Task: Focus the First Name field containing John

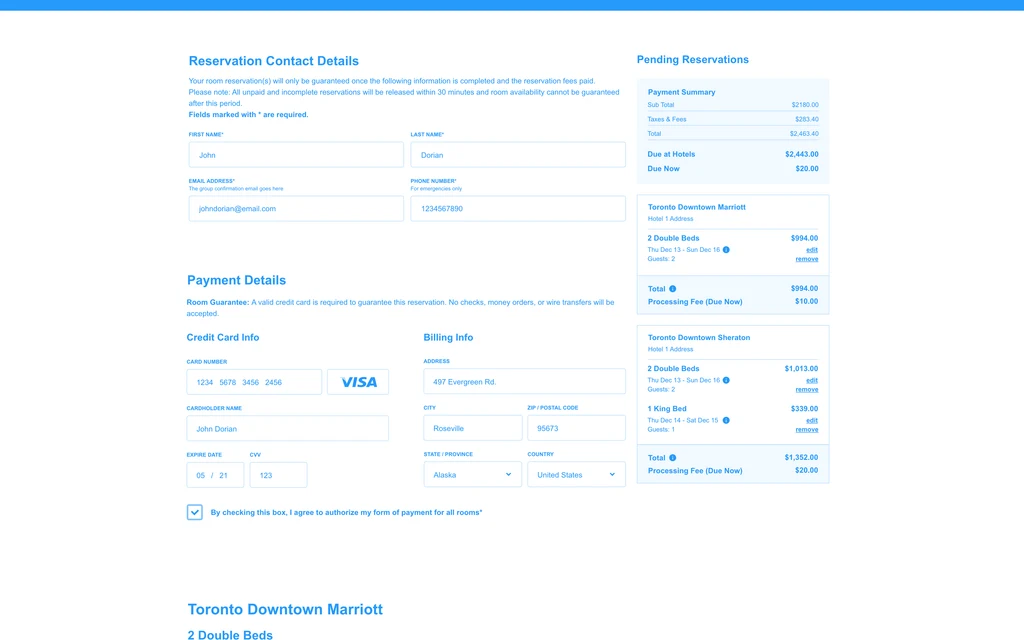Action: 296,155
